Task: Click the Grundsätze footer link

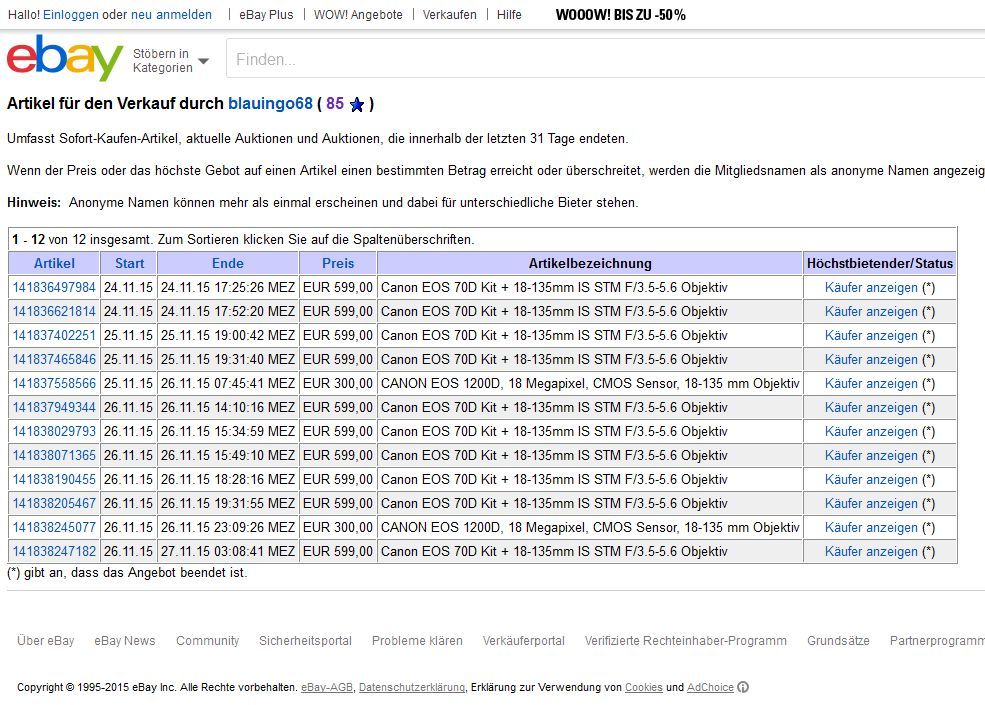Action: tap(838, 640)
